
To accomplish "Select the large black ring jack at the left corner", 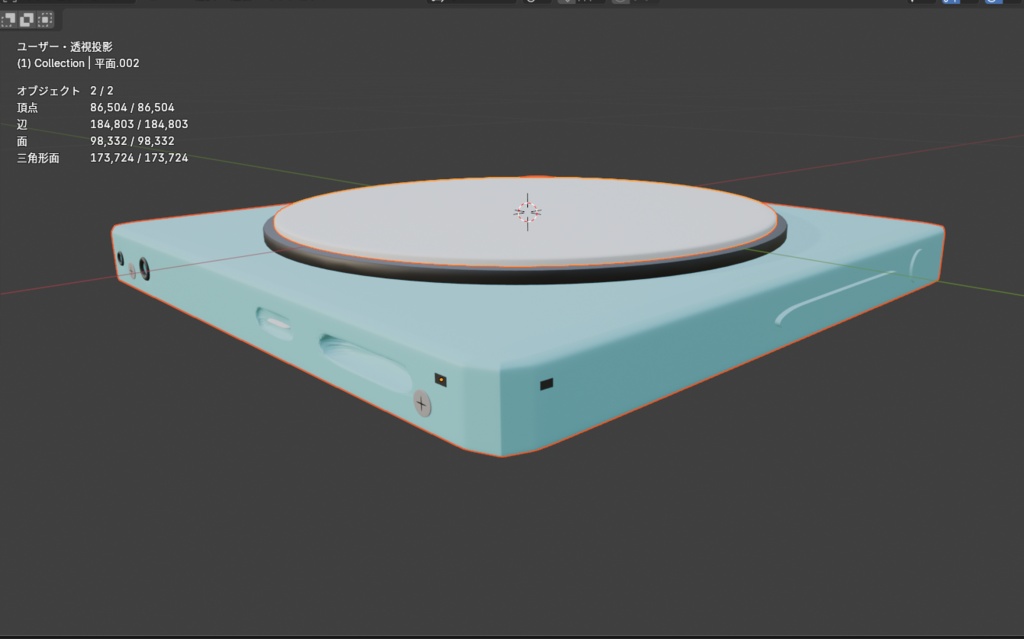I will 144,269.
